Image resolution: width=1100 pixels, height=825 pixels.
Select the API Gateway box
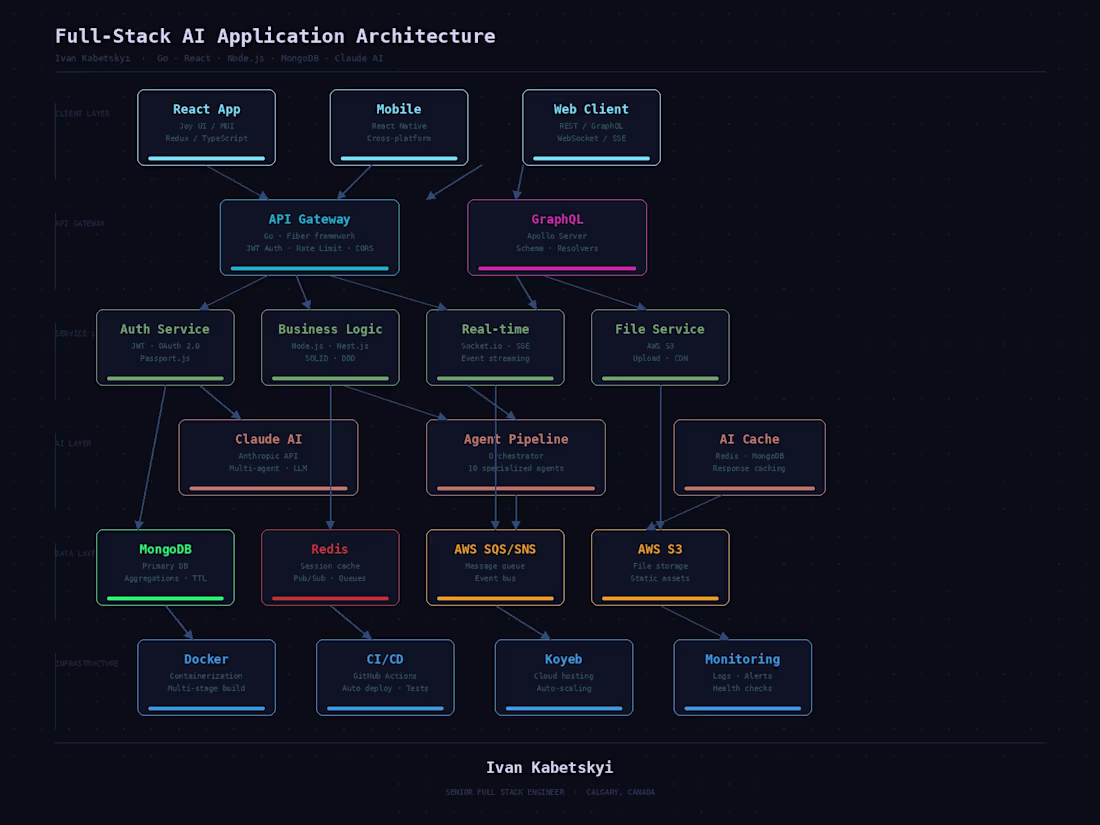coord(309,236)
